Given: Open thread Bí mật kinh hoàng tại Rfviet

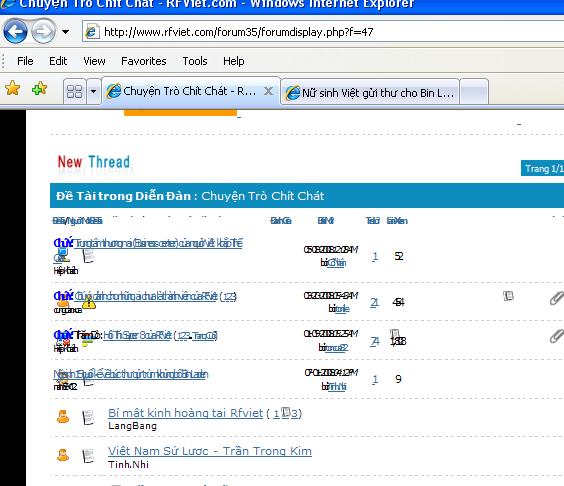Looking at the screenshot, I should click(x=186, y=413).
